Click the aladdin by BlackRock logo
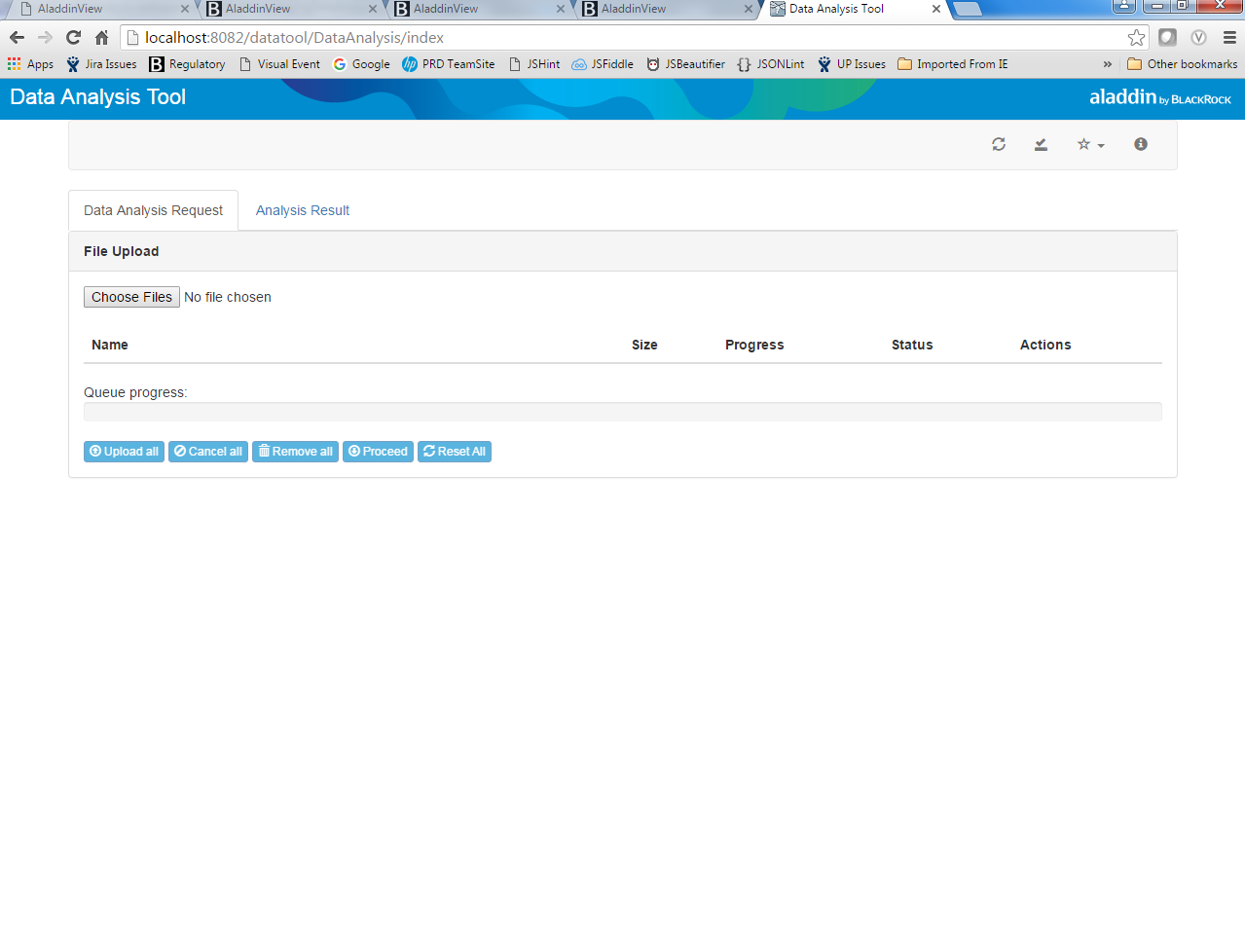This screenshot has width=1245, height=952. 1160,97
